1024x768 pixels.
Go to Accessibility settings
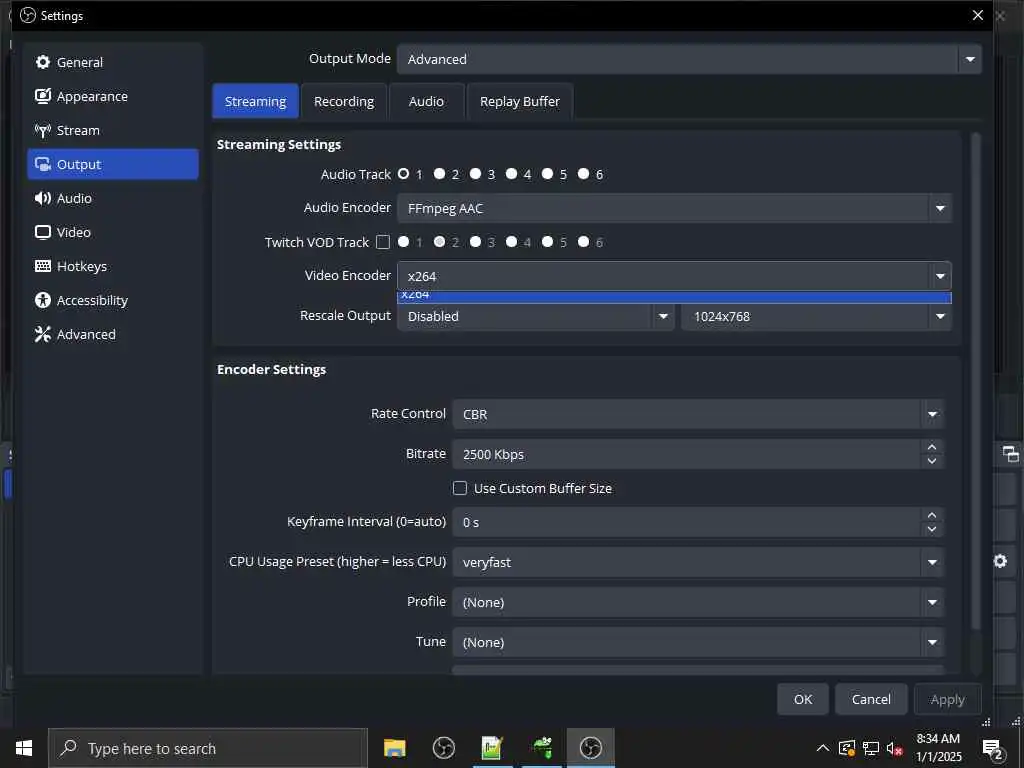pos(112,300)
